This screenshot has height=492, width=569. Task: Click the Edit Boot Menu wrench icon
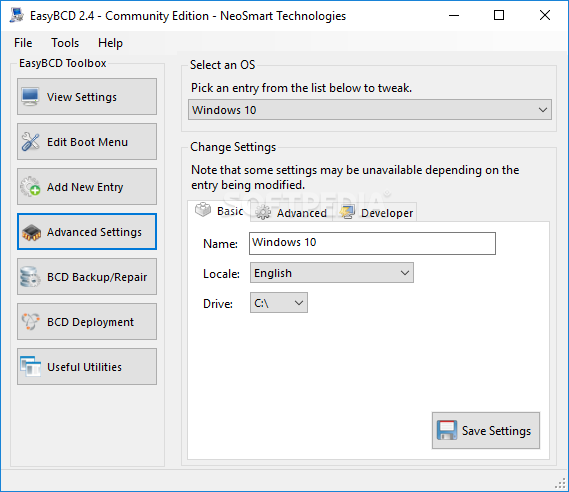click(x=30, y=142)
